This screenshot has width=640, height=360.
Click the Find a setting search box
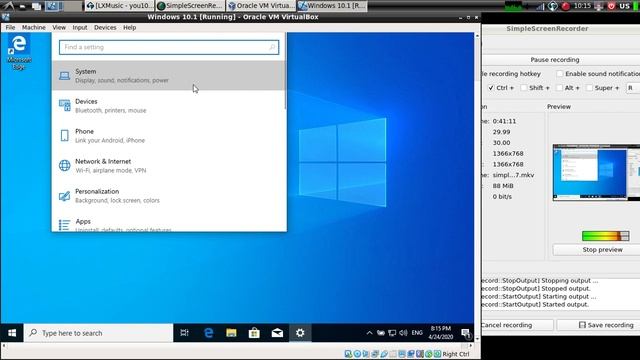point(169,47)
